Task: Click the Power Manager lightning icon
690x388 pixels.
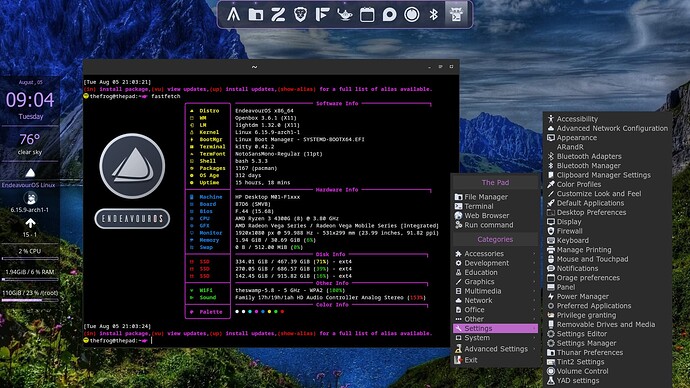Action: coord(551,296)
